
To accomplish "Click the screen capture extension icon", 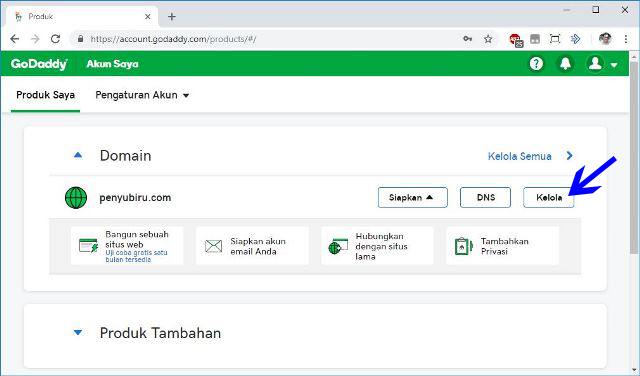I will 555,39.
